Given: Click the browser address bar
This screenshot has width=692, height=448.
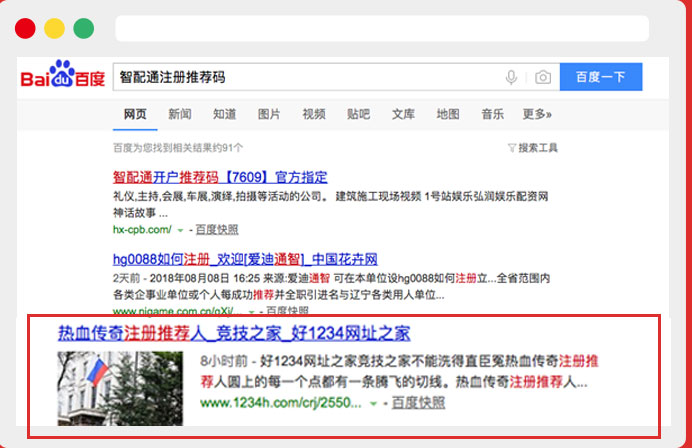Looking at the screenshot, I should (x=382, y=28).
